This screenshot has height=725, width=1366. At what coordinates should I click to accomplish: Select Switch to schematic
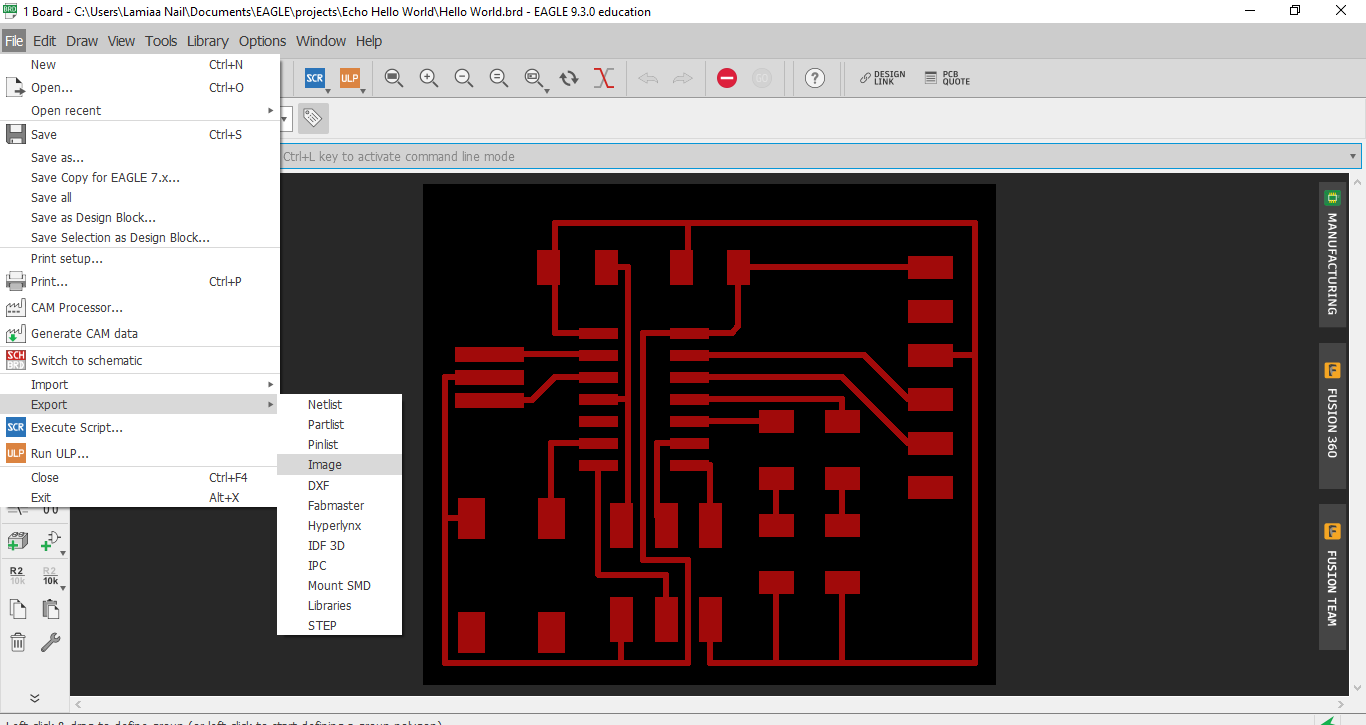point(140,360)
